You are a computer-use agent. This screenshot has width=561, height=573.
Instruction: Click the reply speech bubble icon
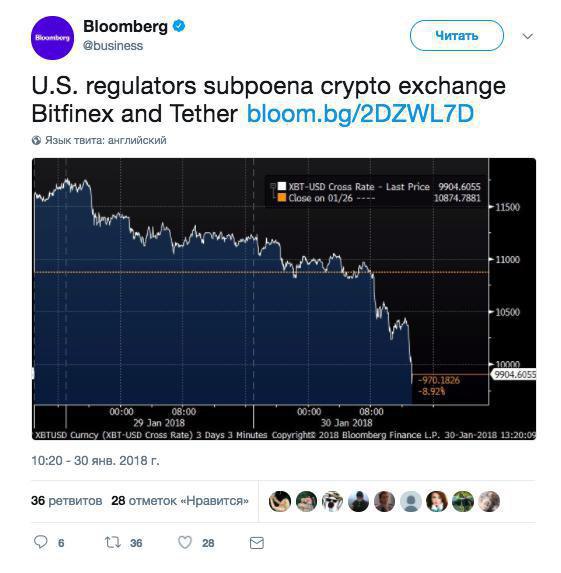pyautogui.click(x=41, y=542)
